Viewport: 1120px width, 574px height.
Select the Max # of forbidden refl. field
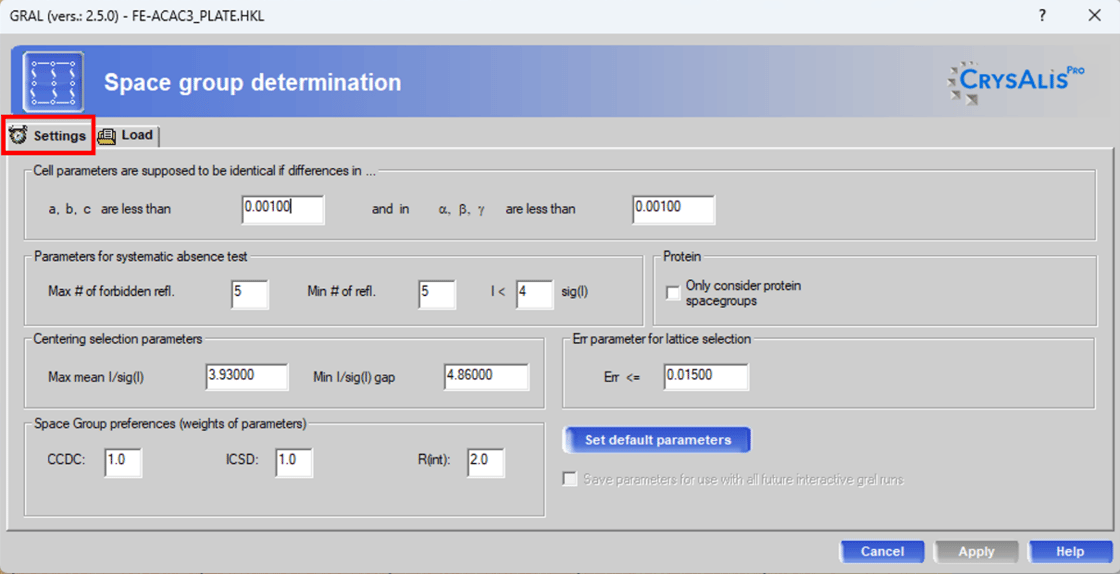[x=249, y=294]
